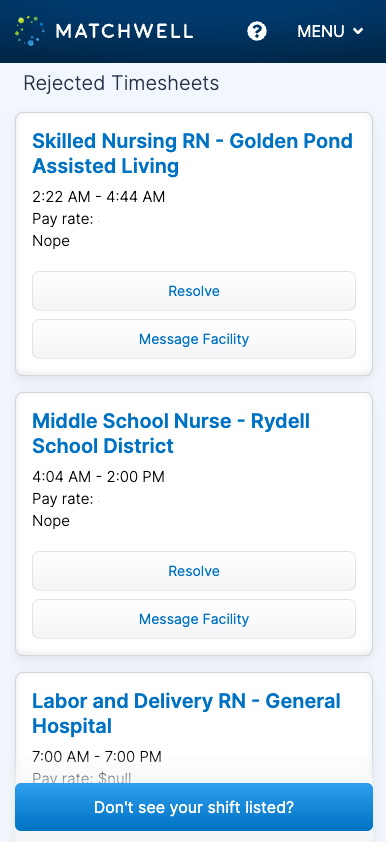Expand the MENU dropdown
Image resolution: width=386 pixels, height=842 pixels.
tap(330, 31)
